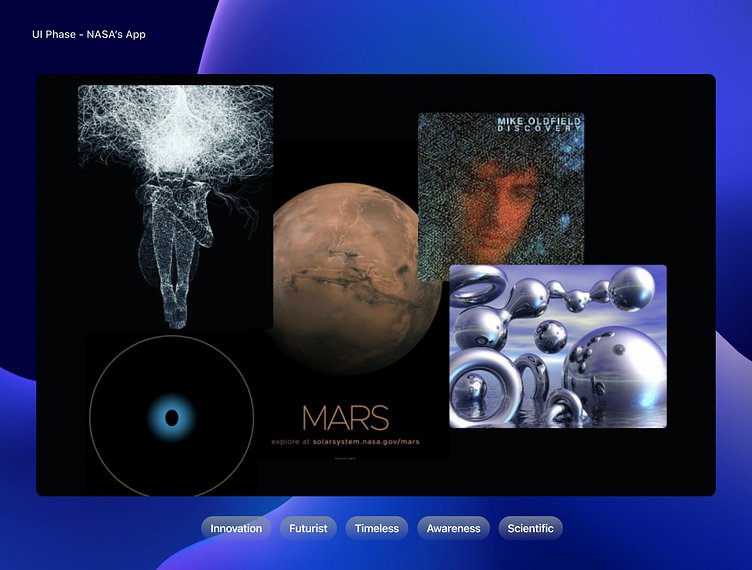The width and height of the screenshot is (752, 570).
Task: Click the 'UI Phase - NASA's App' title
Action: (x=89, y=35)
